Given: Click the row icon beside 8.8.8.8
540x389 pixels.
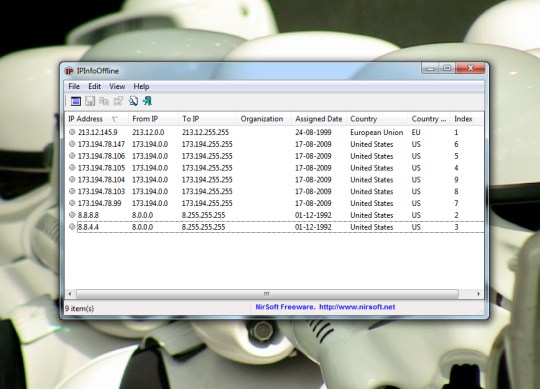Looking at the screenshot, I should coord(72,215).
